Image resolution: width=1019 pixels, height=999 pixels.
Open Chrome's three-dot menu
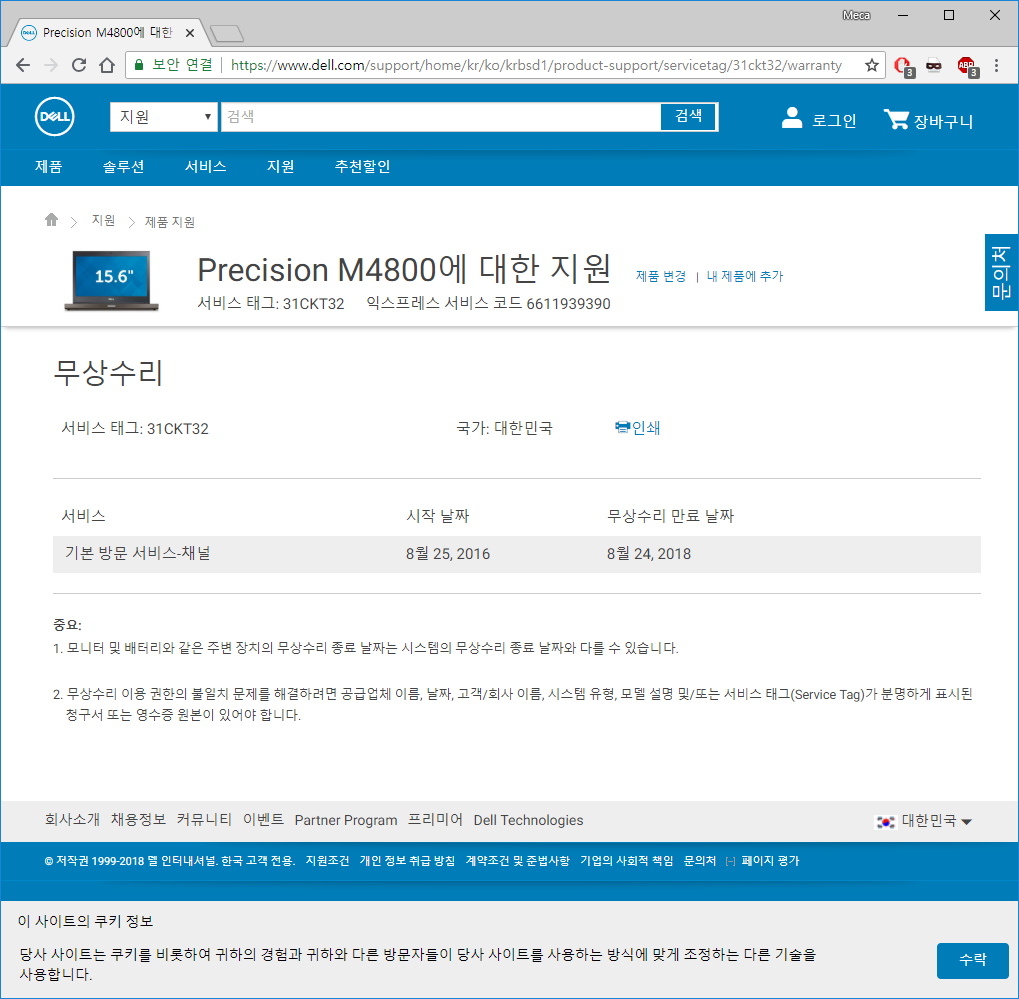click(996, 65)
